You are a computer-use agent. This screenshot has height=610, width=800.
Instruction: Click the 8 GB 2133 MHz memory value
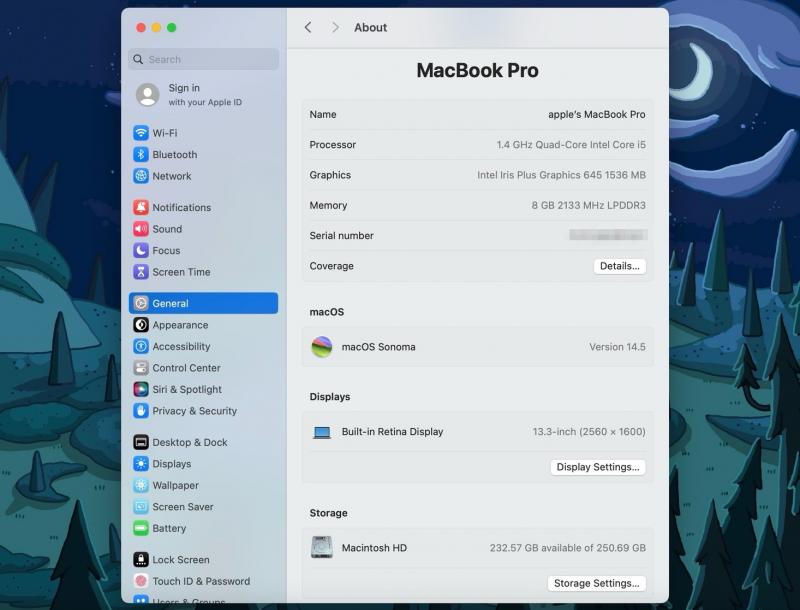point(588,205)
